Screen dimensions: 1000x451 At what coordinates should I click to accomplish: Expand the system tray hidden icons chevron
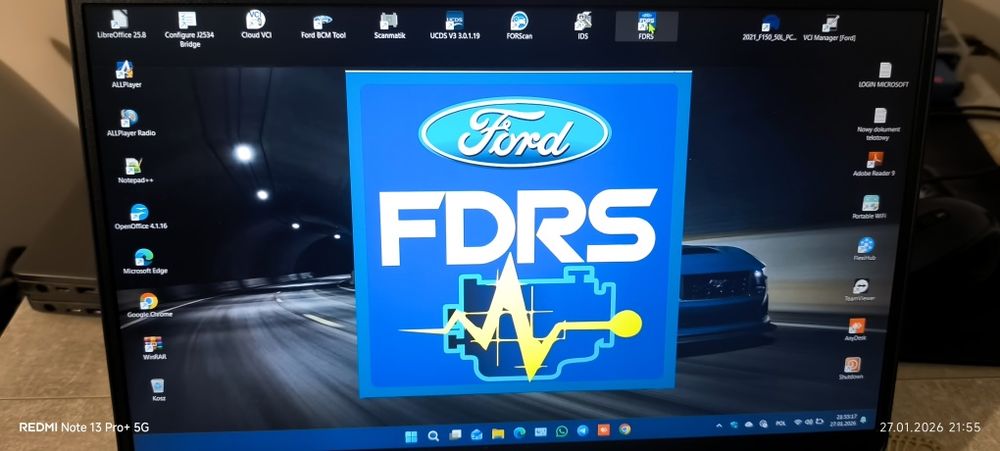(x=719, y=425)
